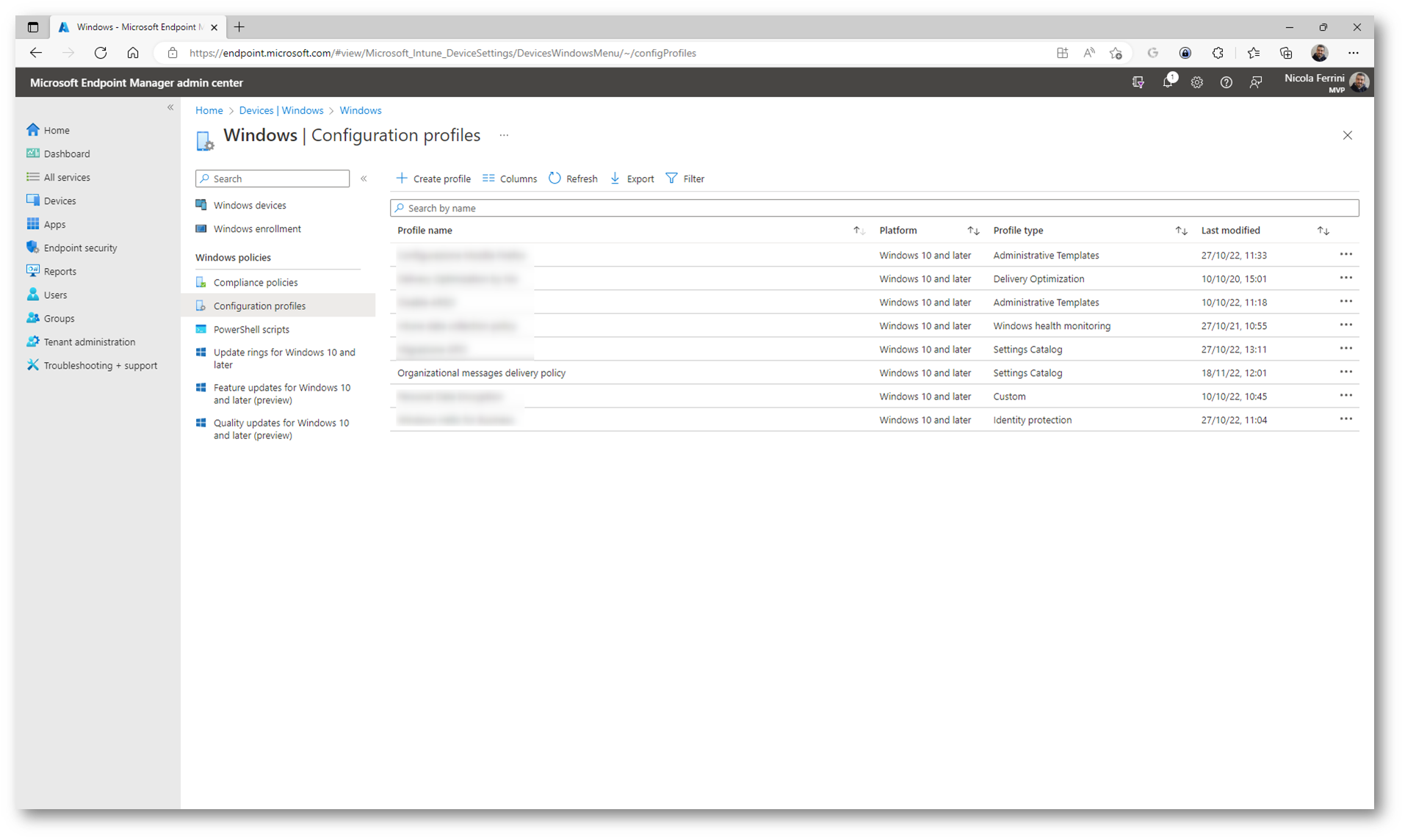Viewport: 1405px width, 840px height.
Task: Open Endpoint security section
Action: (x=72, y=247)
